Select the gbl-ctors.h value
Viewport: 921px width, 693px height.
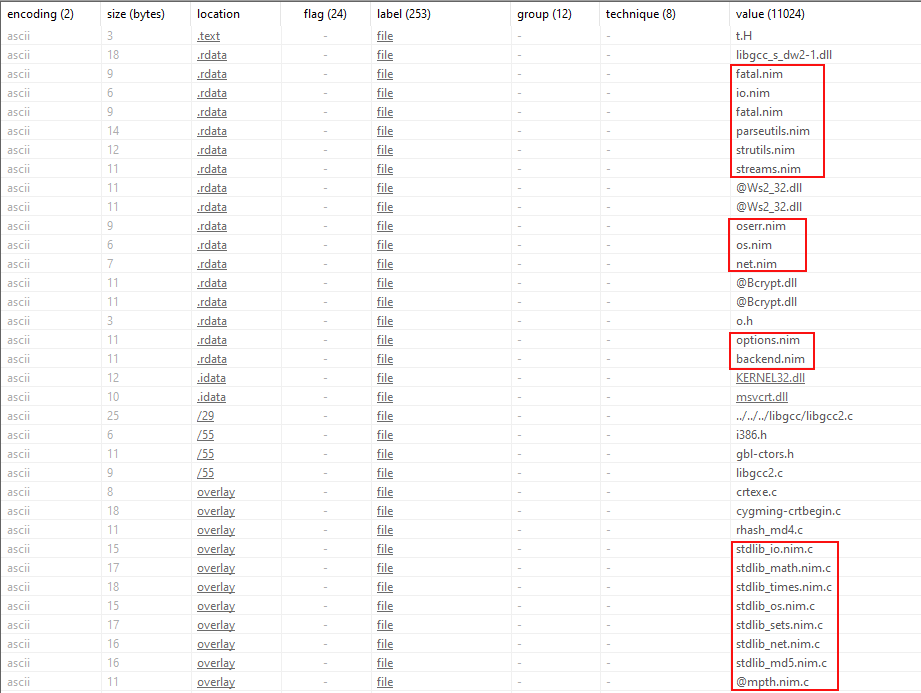pos(765,454)
